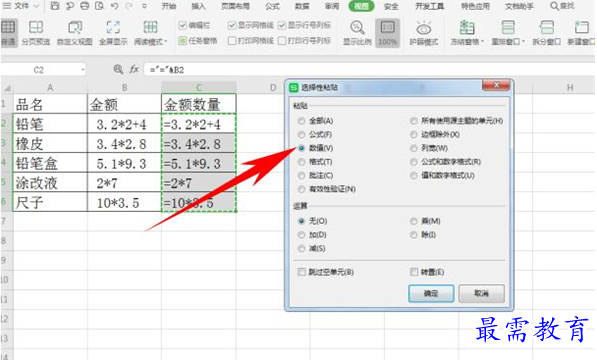The height and width of the screenshot is (361, 597).
Task: Click the Redo arrow icon
Action: click(129, 6)
